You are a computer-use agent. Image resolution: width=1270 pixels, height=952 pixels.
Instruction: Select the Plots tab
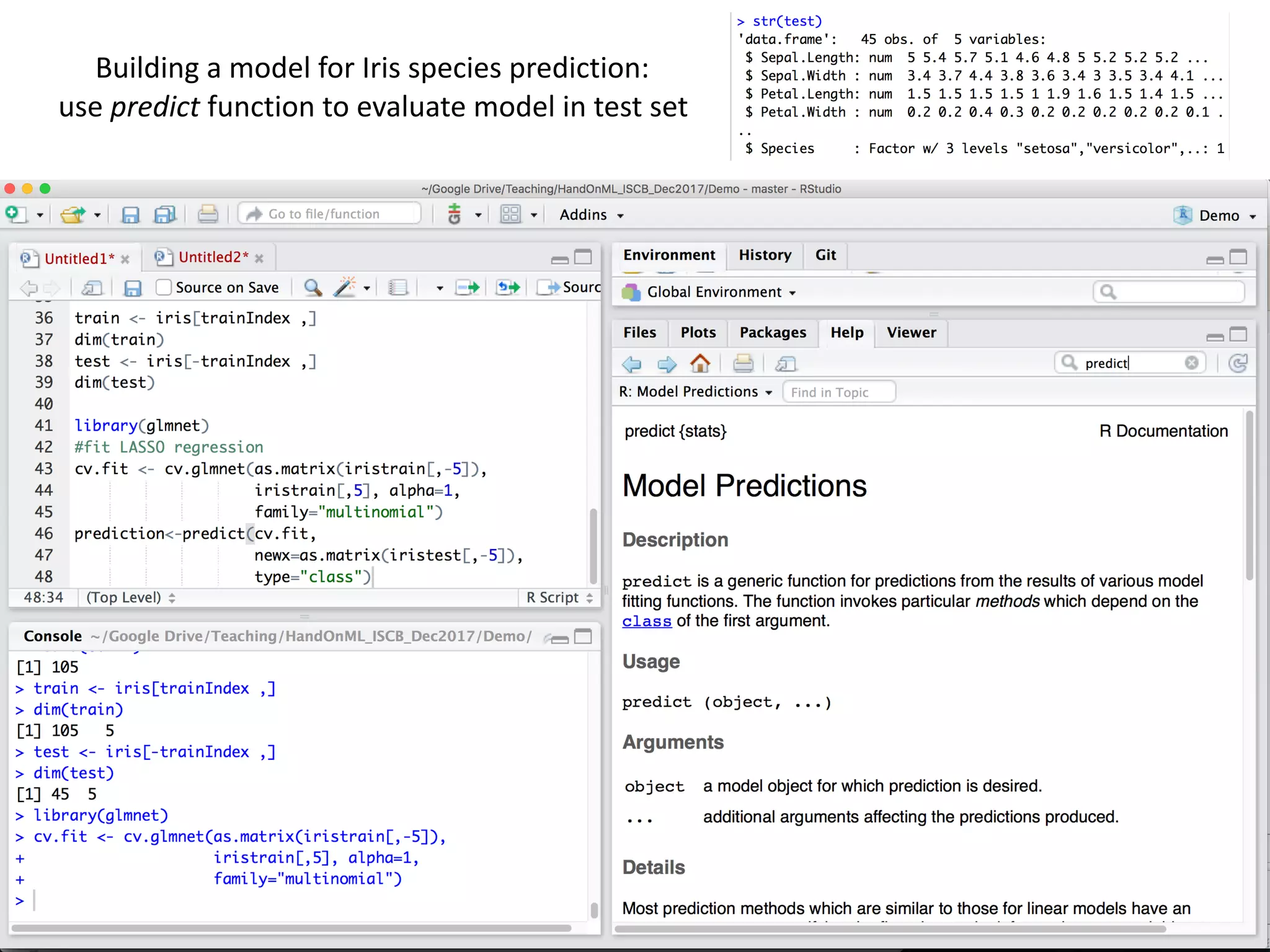698,333
